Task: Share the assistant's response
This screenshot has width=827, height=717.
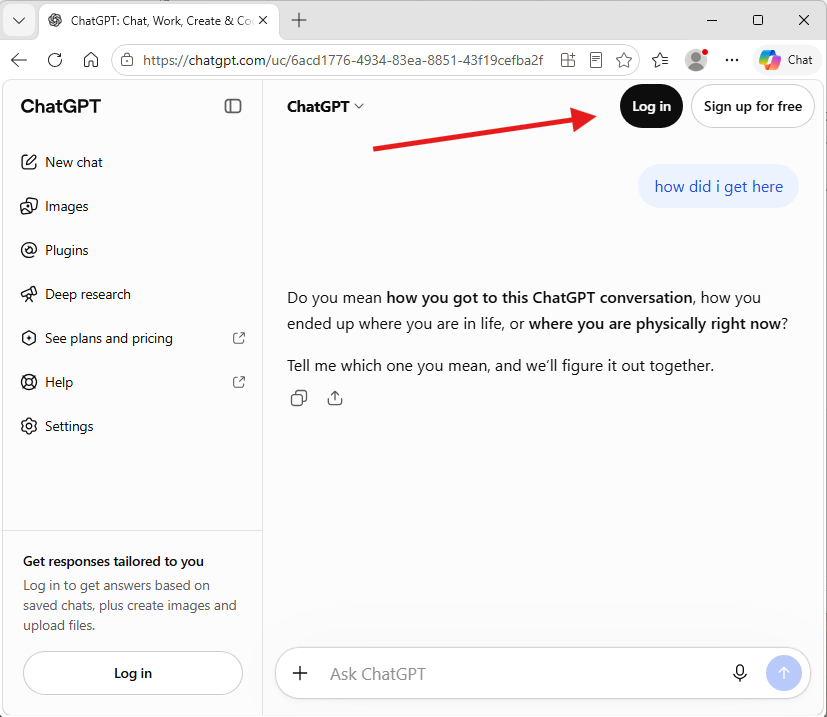Action: [x=335, y=398]
